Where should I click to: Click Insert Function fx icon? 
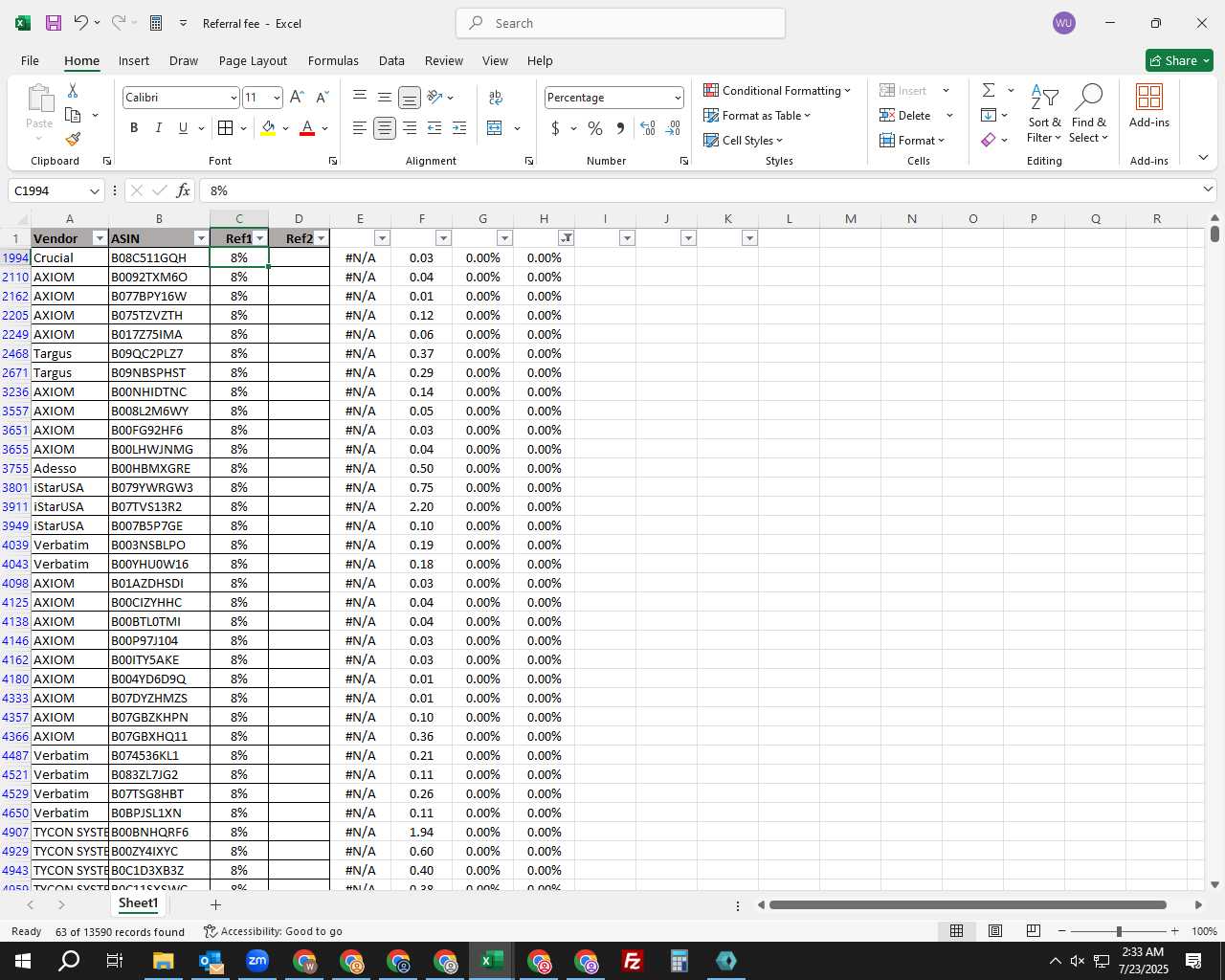pos(184,190)
